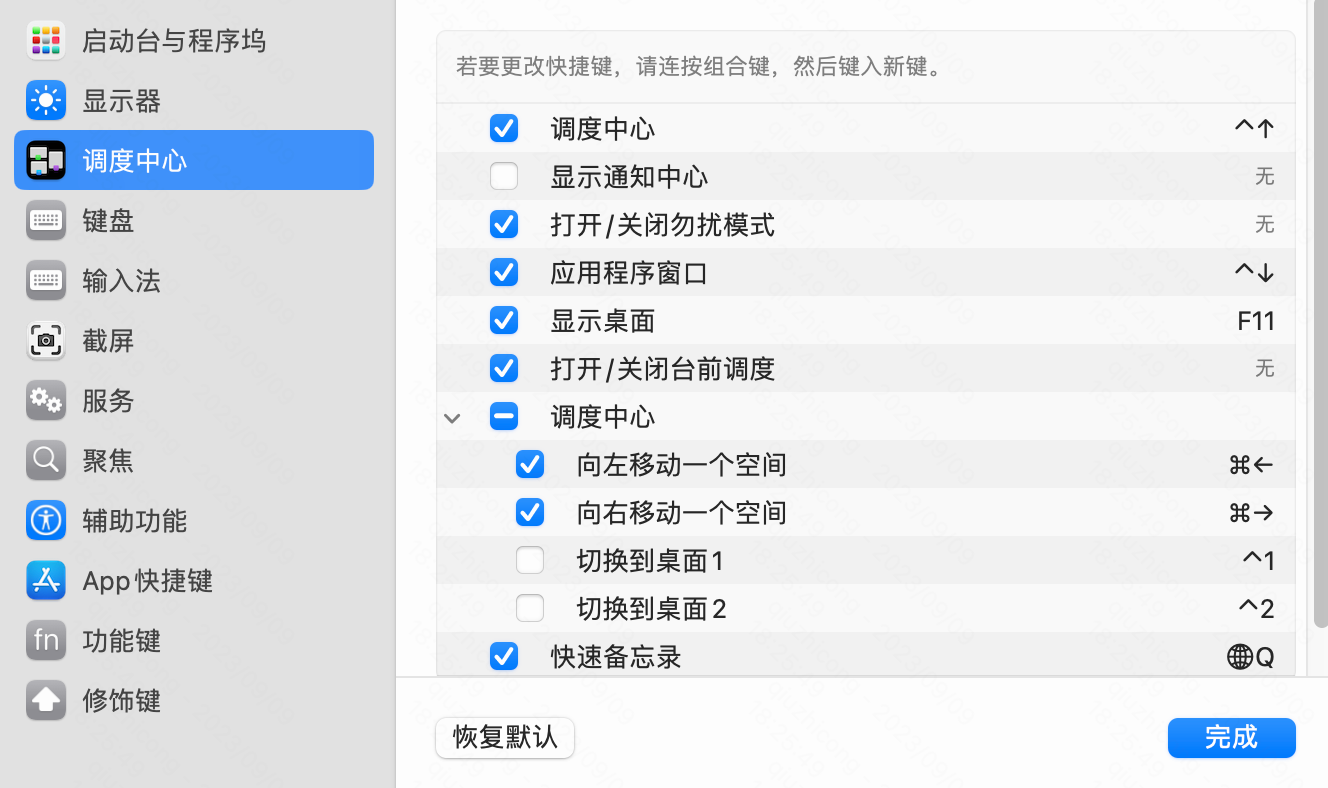Select the 显示桌面 row label
The width and height of the screenshot is (1328, 788).
click(603, 321)
